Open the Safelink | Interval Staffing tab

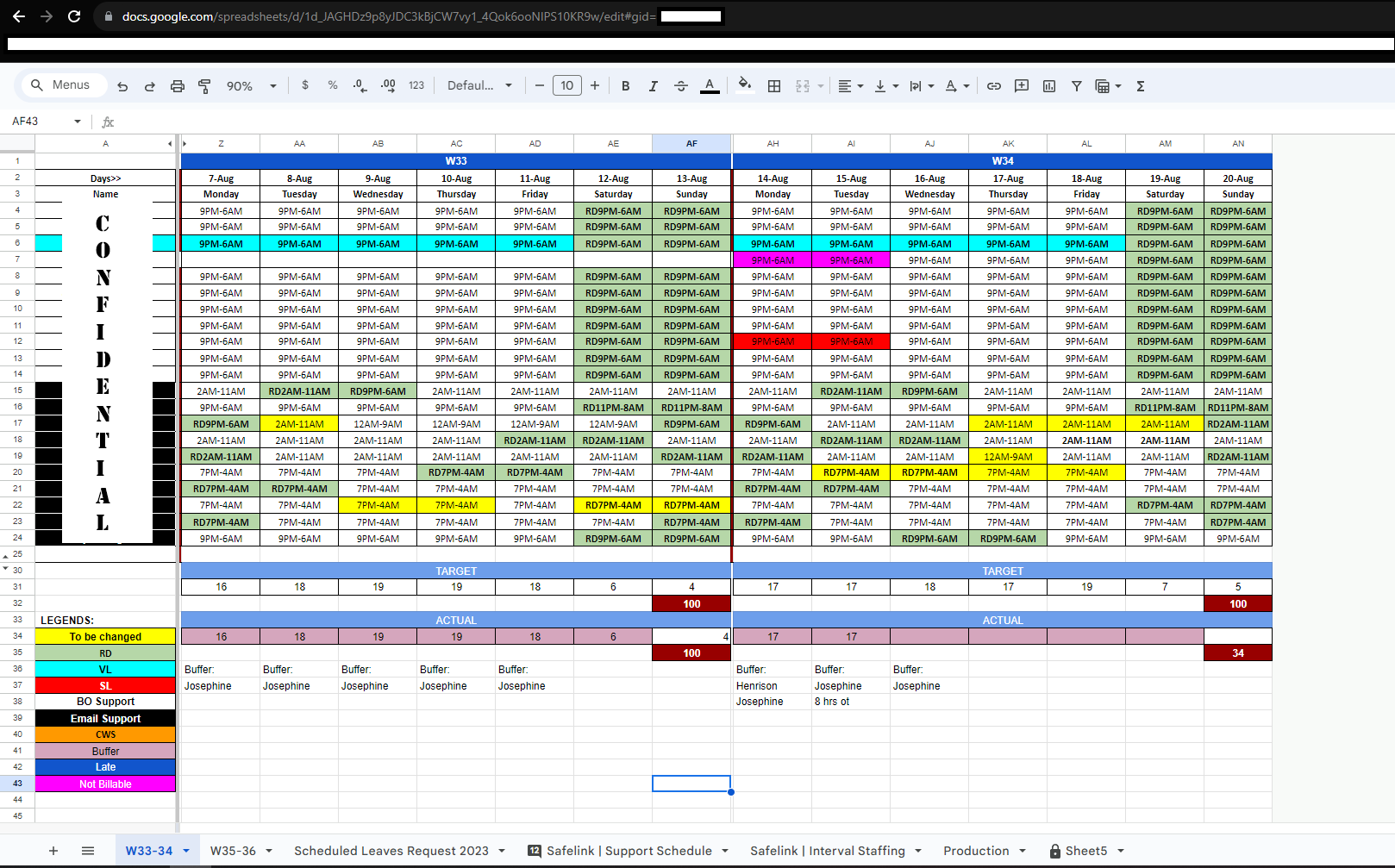click(828, 851)
